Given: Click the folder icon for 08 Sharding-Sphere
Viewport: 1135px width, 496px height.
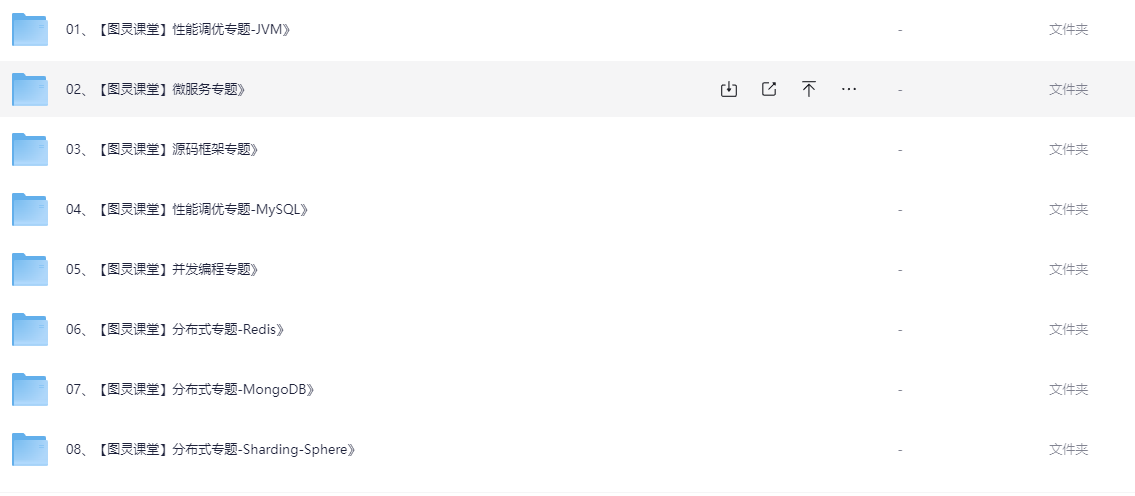Looking at the screenshot, I should [x=30, y=450].
